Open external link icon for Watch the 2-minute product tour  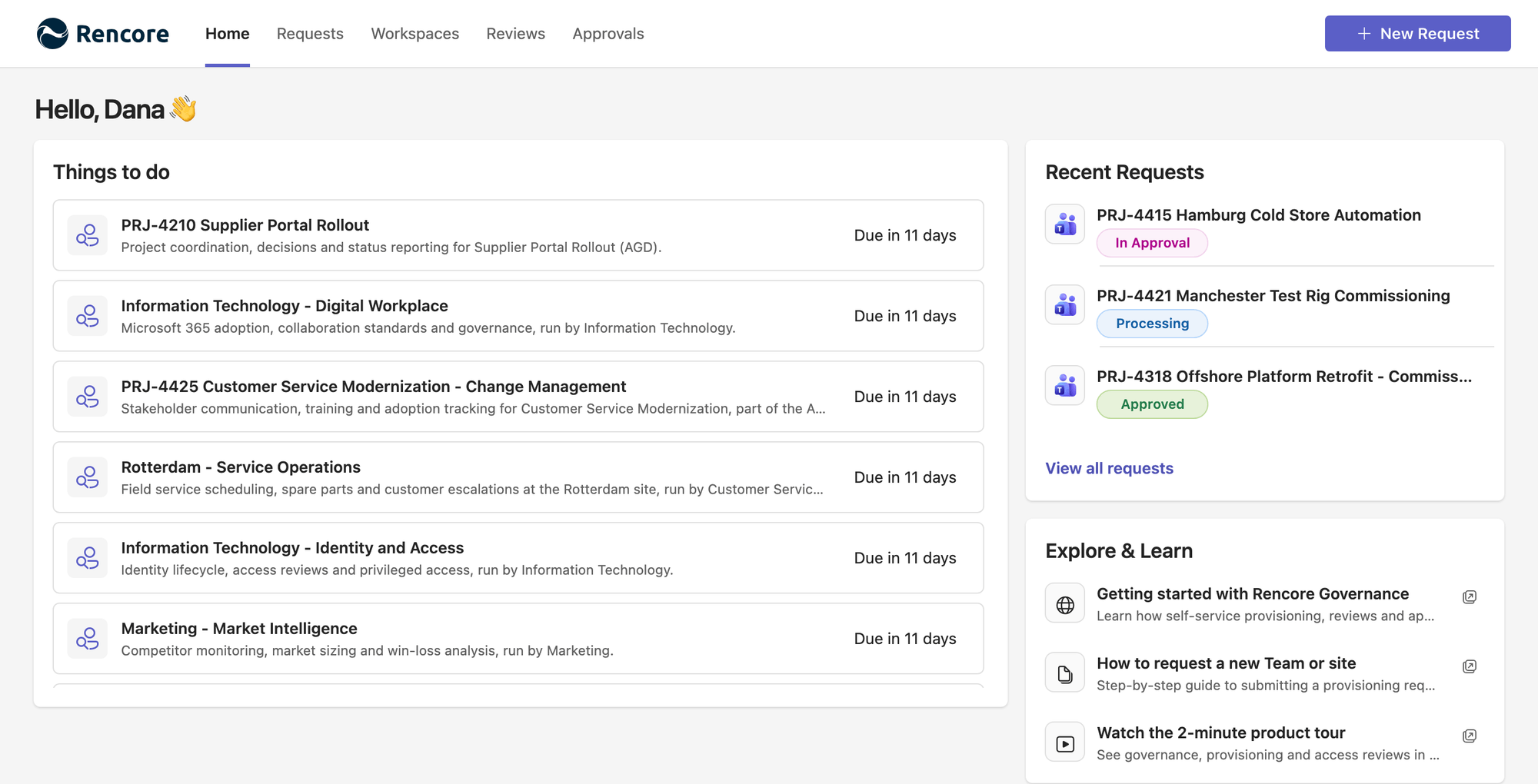pos(1470,736)
